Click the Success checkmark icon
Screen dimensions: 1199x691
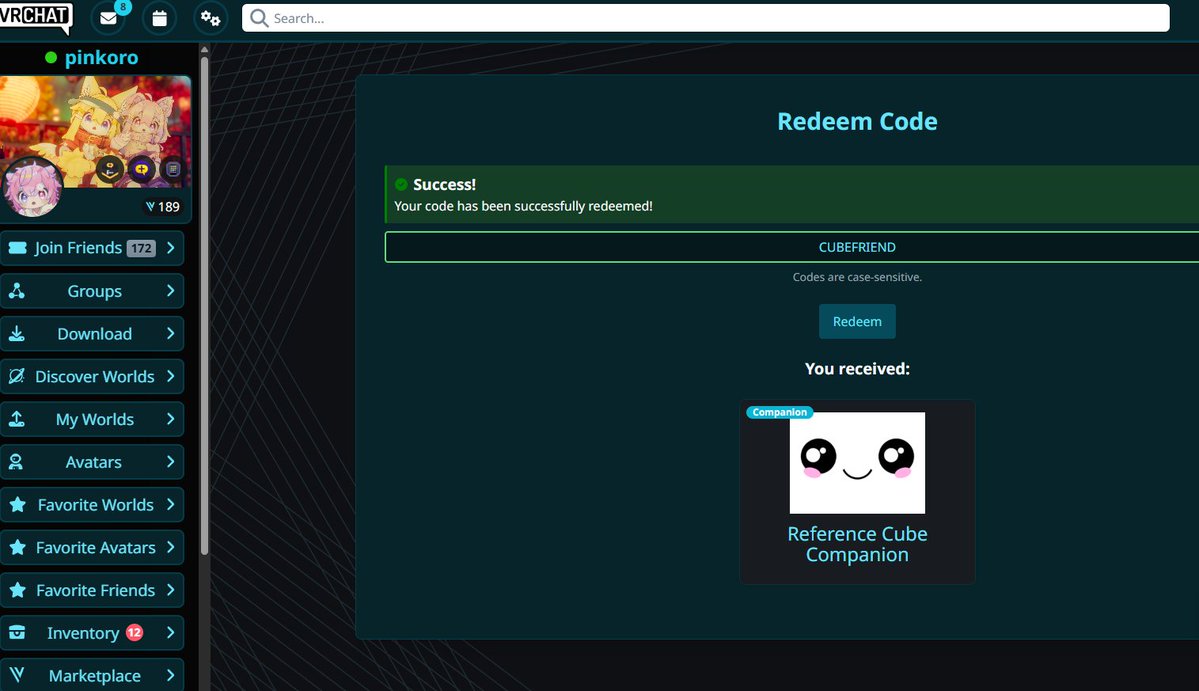point(401,184)
